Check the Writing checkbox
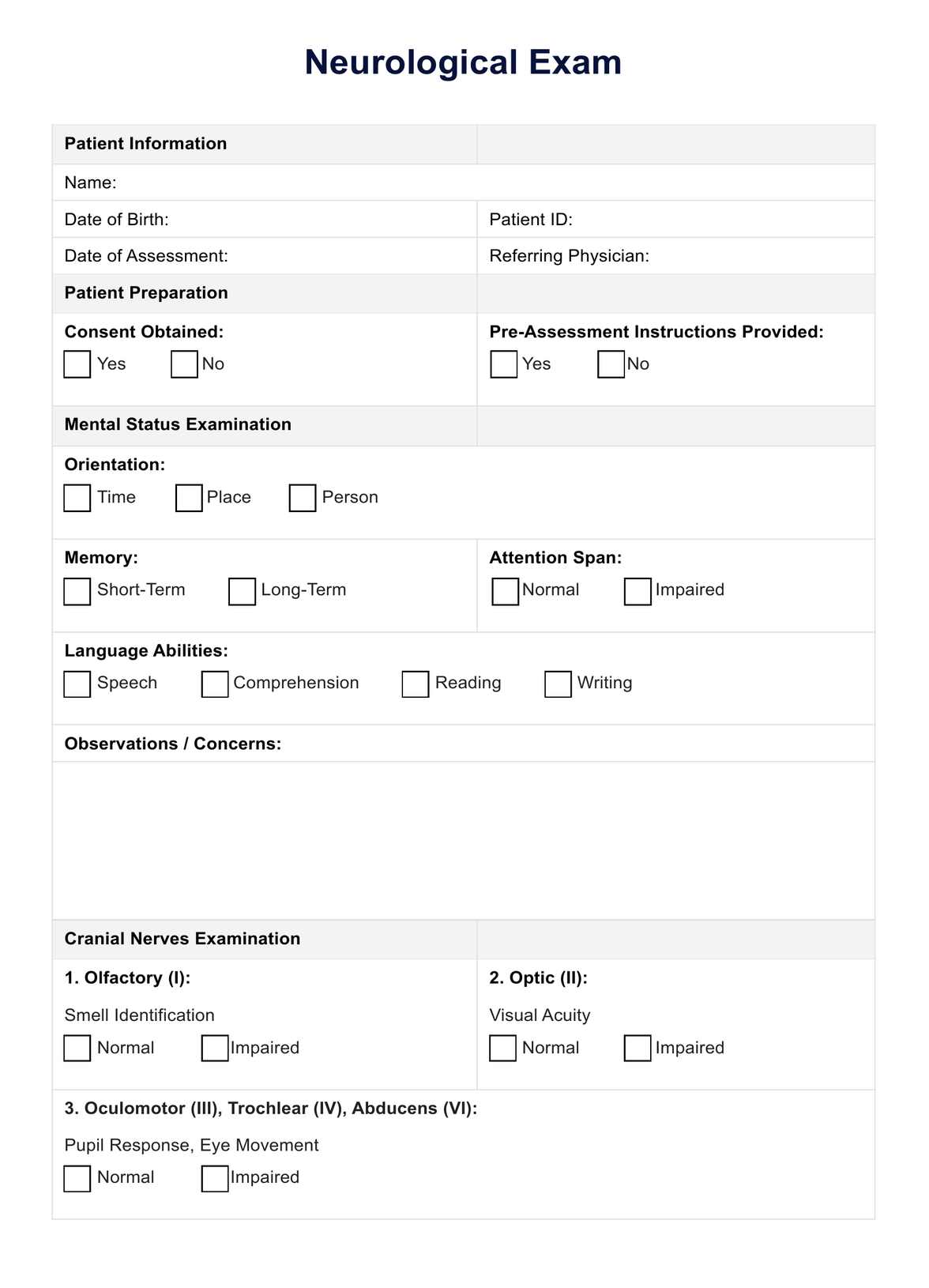 point(558,684)
